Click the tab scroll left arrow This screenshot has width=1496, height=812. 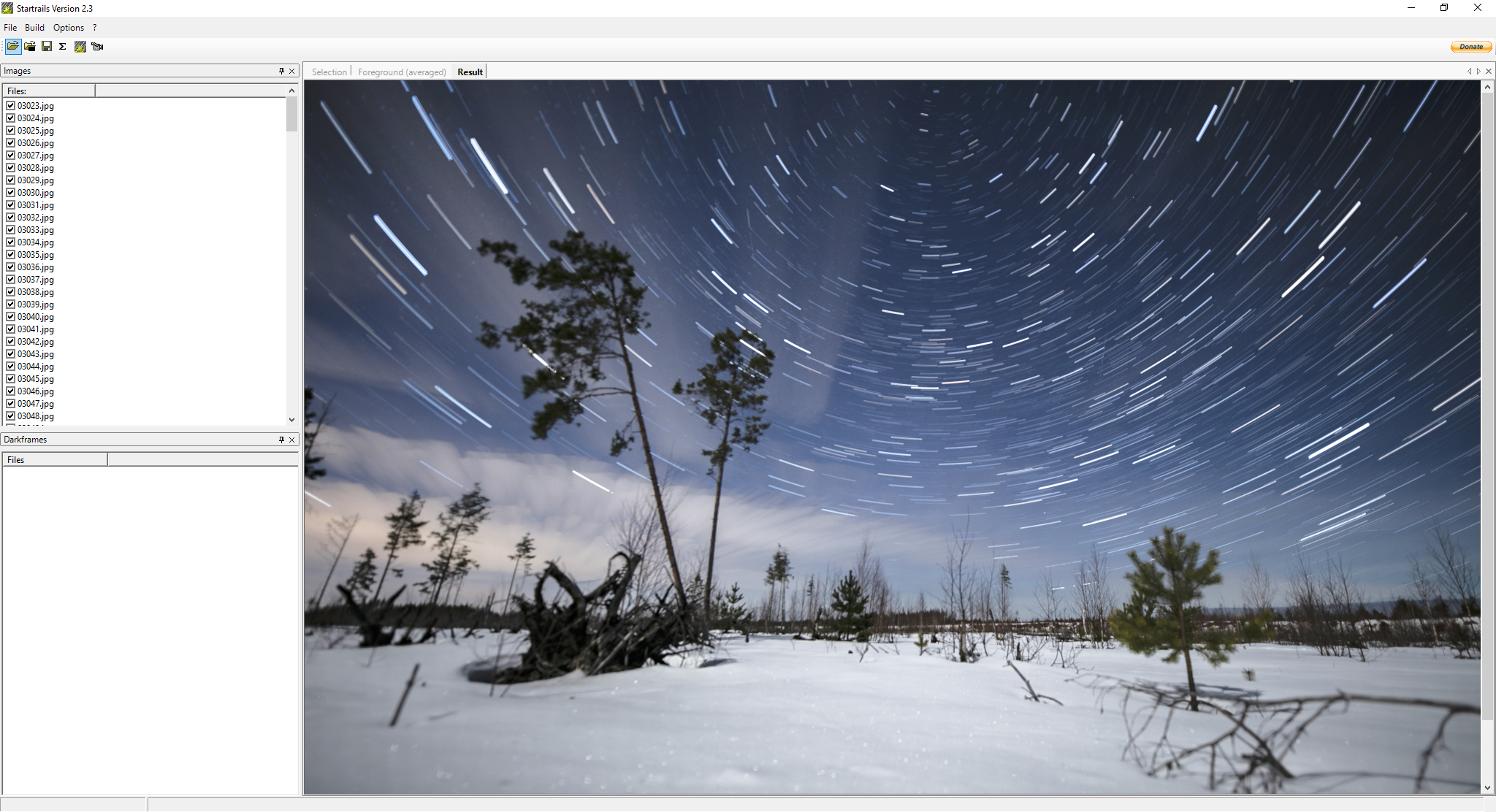(x=1469, y=72)
